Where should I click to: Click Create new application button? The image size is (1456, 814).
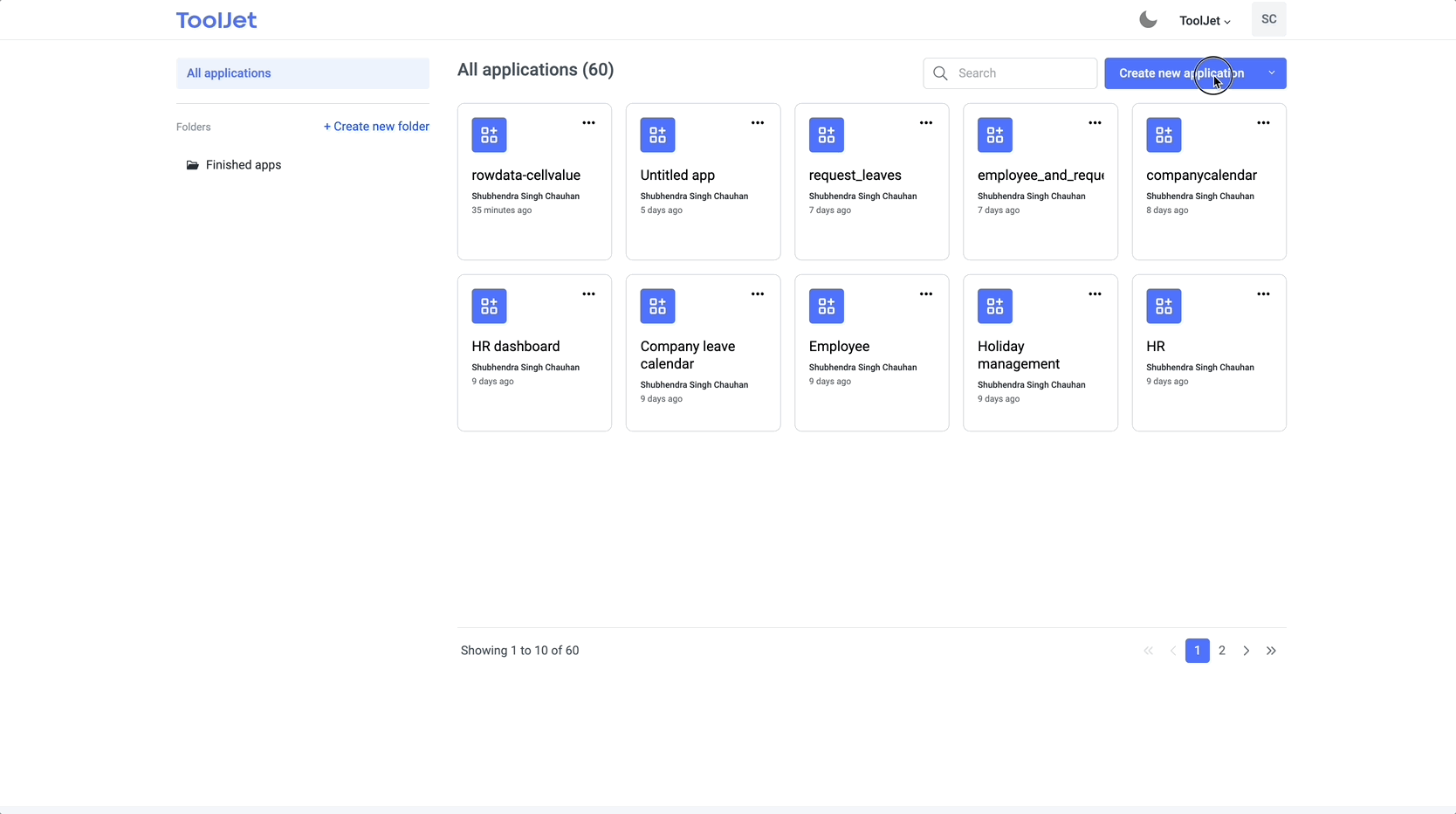point(1181,73)
